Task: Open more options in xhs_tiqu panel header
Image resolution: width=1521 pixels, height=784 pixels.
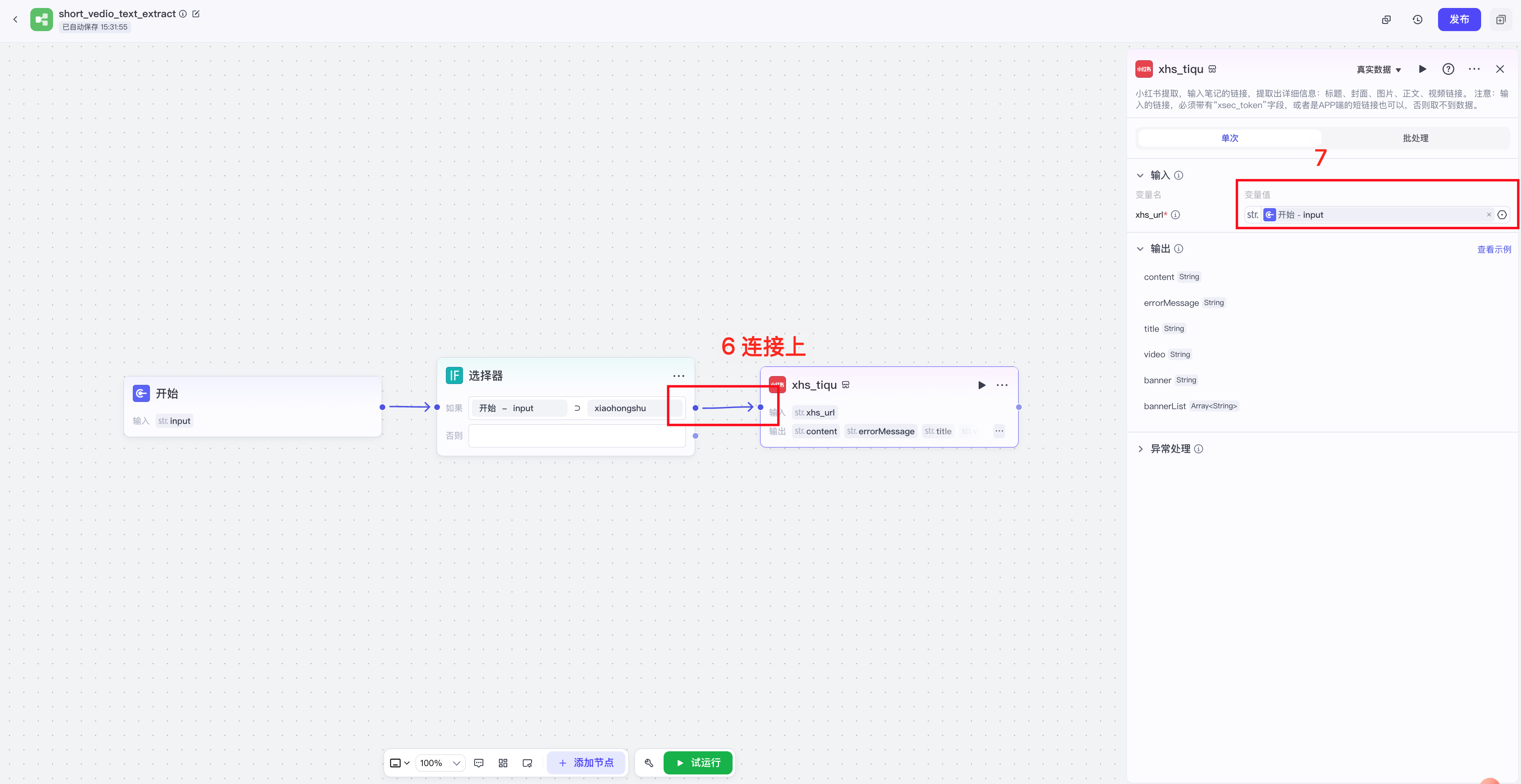Action: (x=1474, y=69)
